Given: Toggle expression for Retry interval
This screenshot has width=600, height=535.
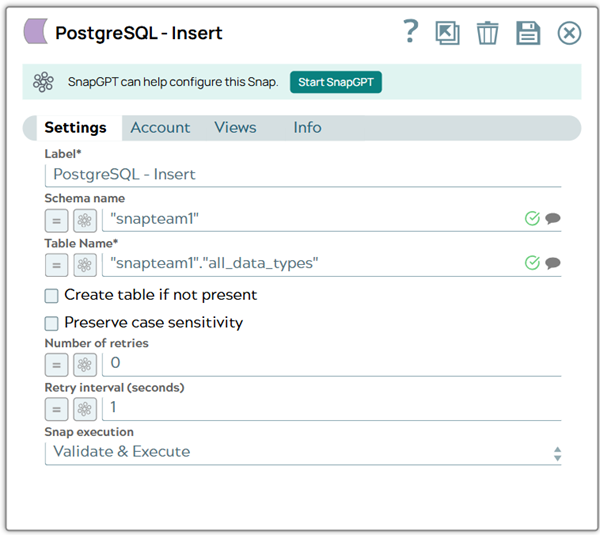Looking at the screenshot, I should pos(57,409).
